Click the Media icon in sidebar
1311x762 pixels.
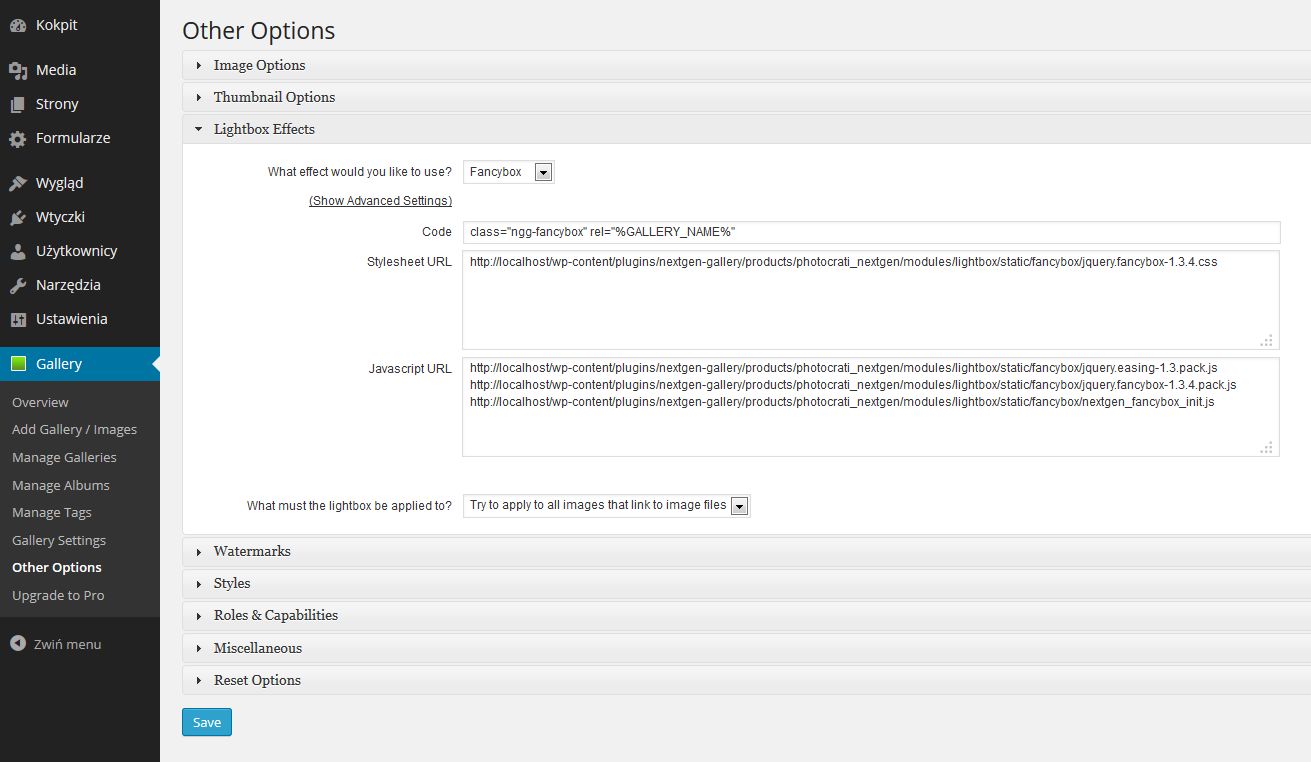(x=18, y=70)
